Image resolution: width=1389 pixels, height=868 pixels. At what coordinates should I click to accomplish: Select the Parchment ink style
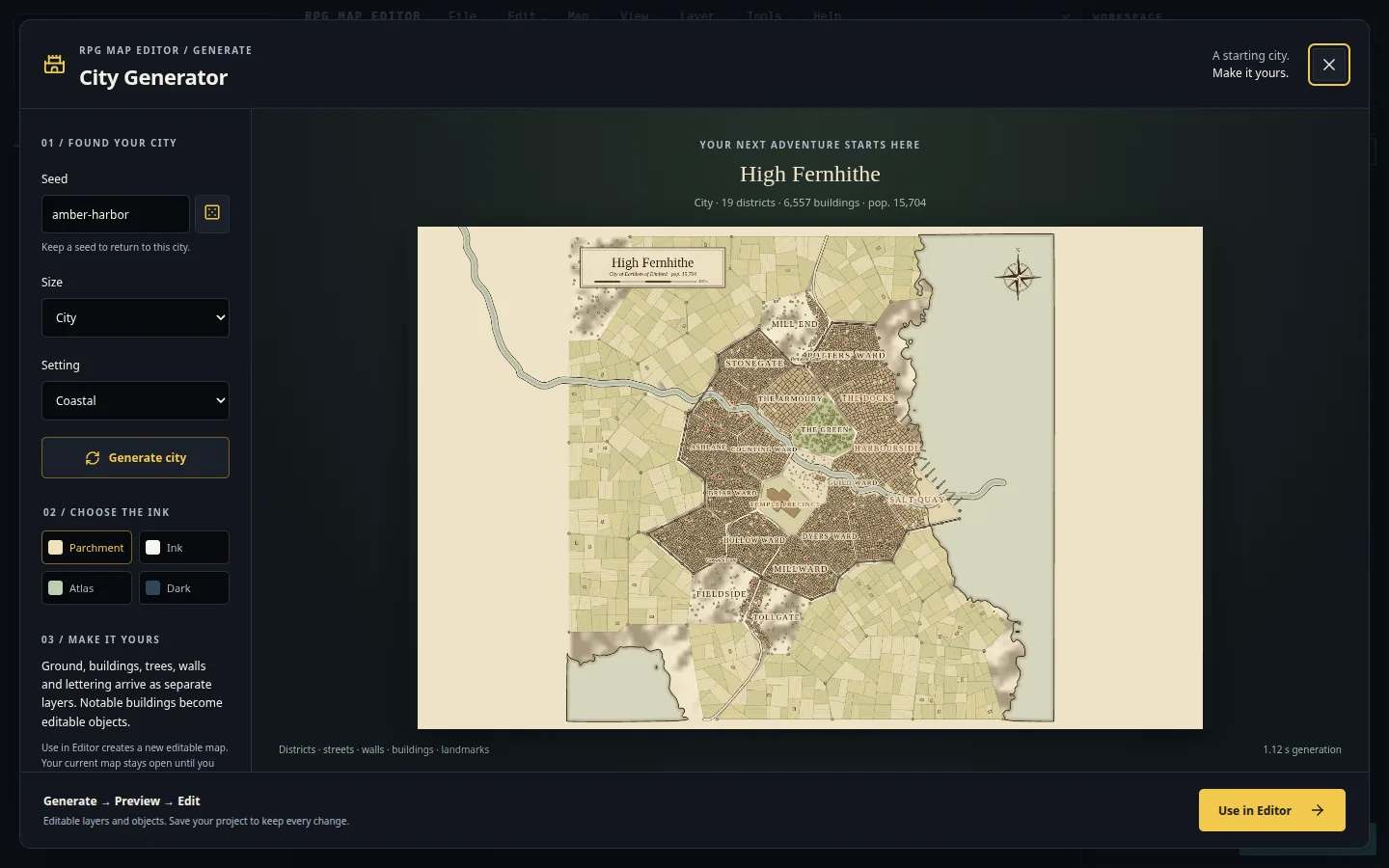pyautogui.click(x=87, y=548)
